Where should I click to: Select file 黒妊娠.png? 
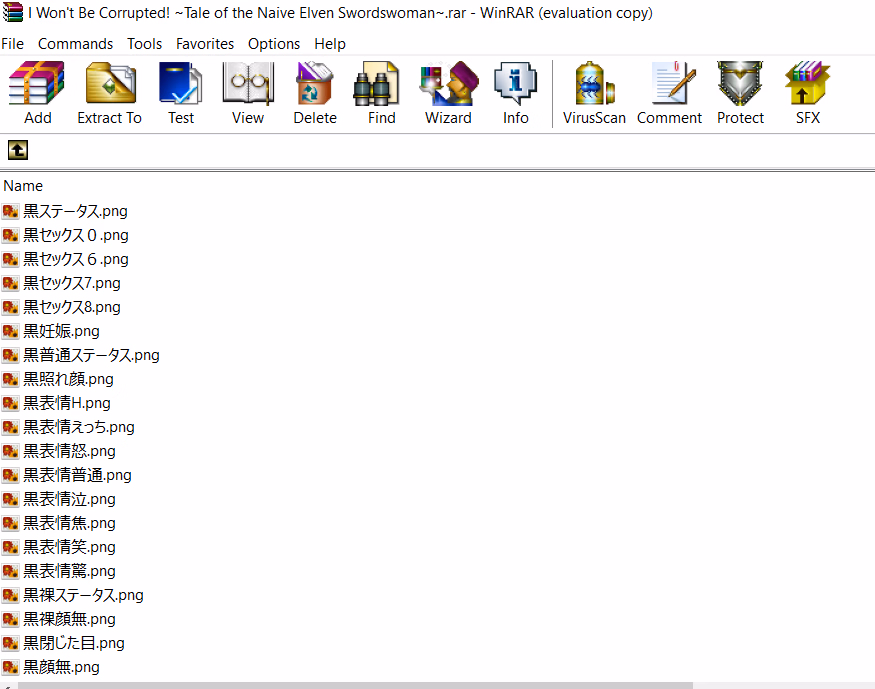(61, 331)
